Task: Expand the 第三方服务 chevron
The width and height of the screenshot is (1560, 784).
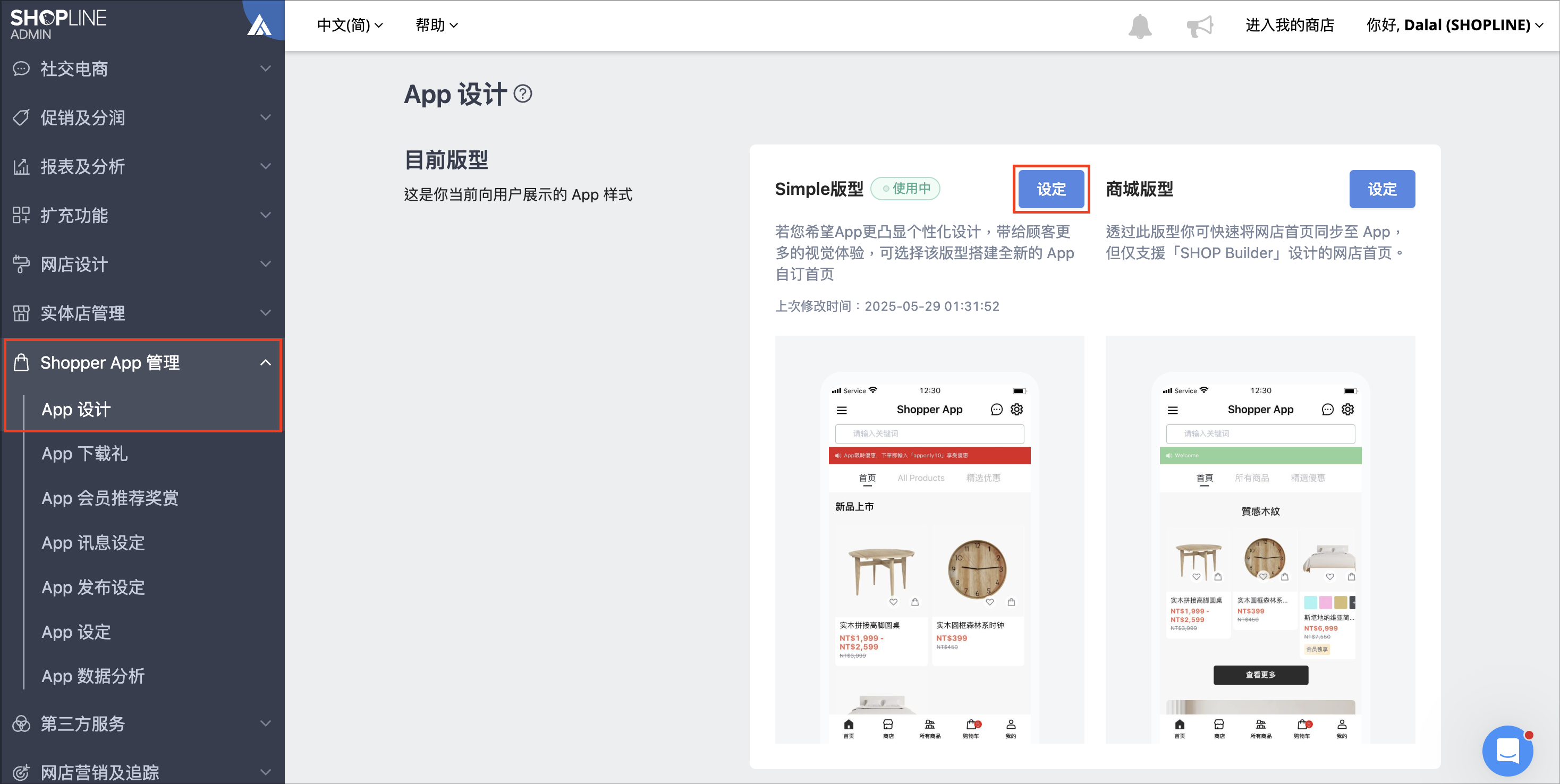Action: 265,723
